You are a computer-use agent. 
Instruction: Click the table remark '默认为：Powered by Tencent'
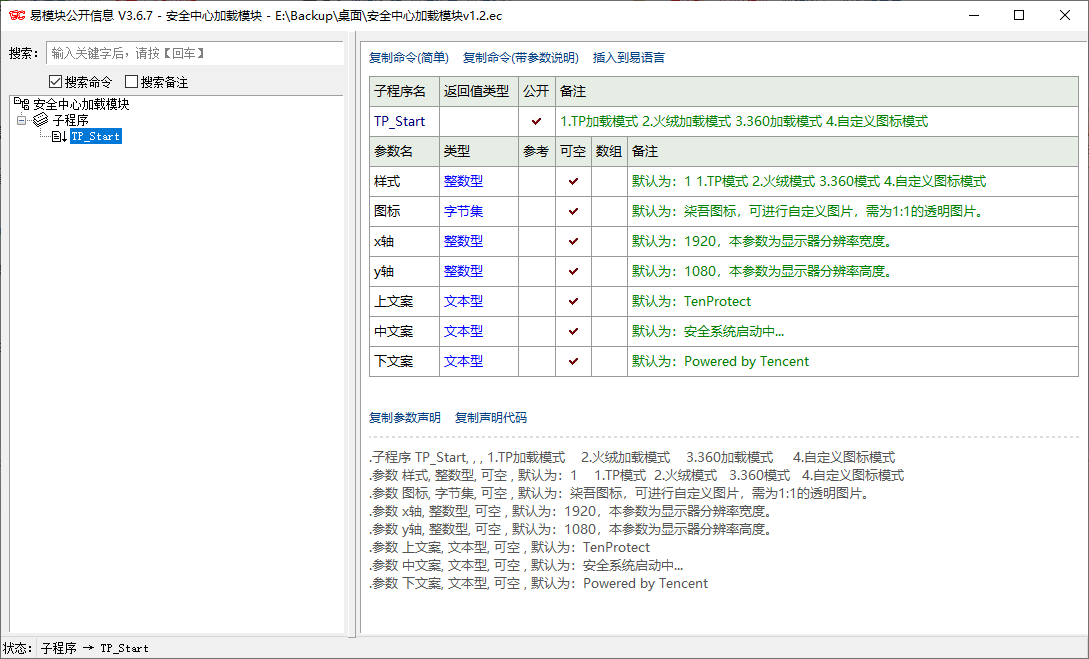pos(720,361)
